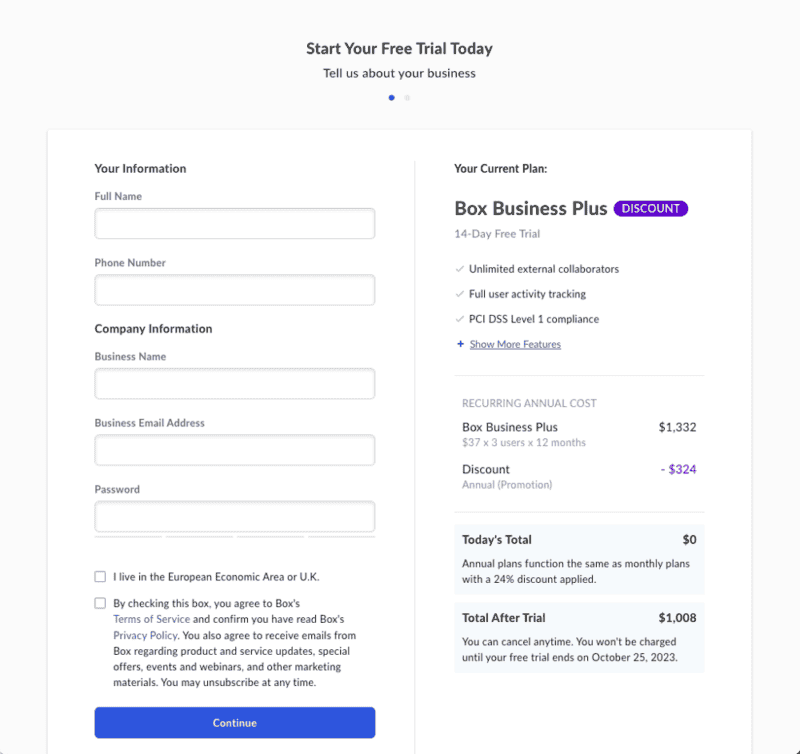Click the checkmark beside PCI DSS Level 1 compliance
The height and width of the screenshot is (754, 800).
click(x=458, y=319)
